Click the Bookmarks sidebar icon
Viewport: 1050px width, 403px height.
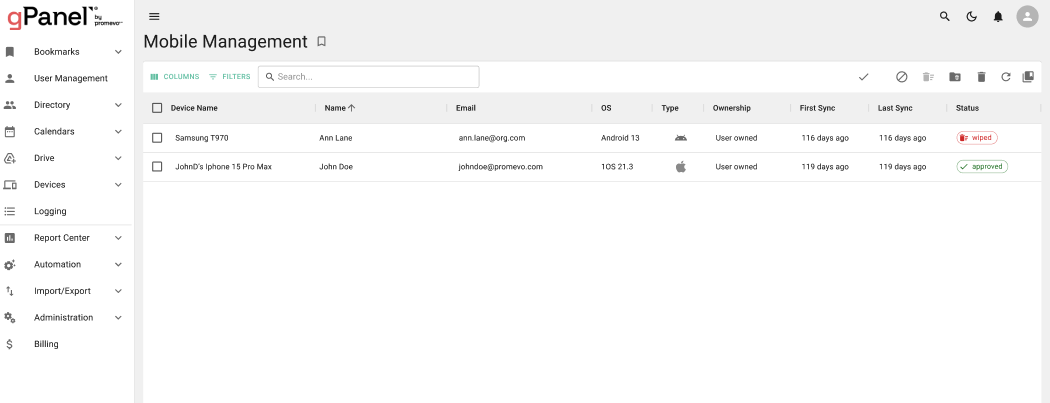10,52
